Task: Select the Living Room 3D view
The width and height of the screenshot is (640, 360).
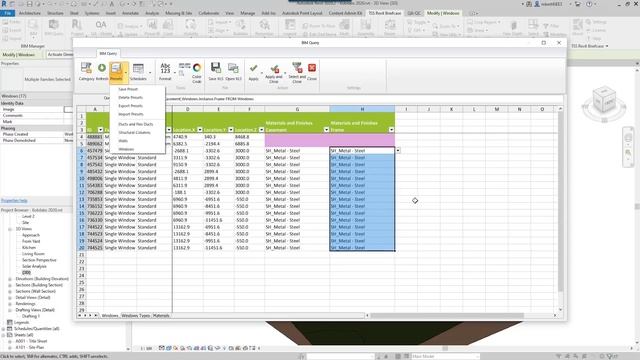Action: coord(33,254)
